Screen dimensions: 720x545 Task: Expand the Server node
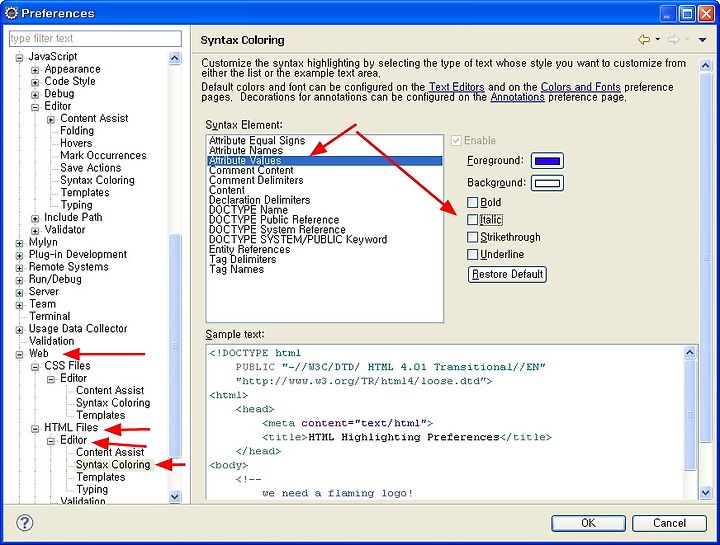pos(19,293)
